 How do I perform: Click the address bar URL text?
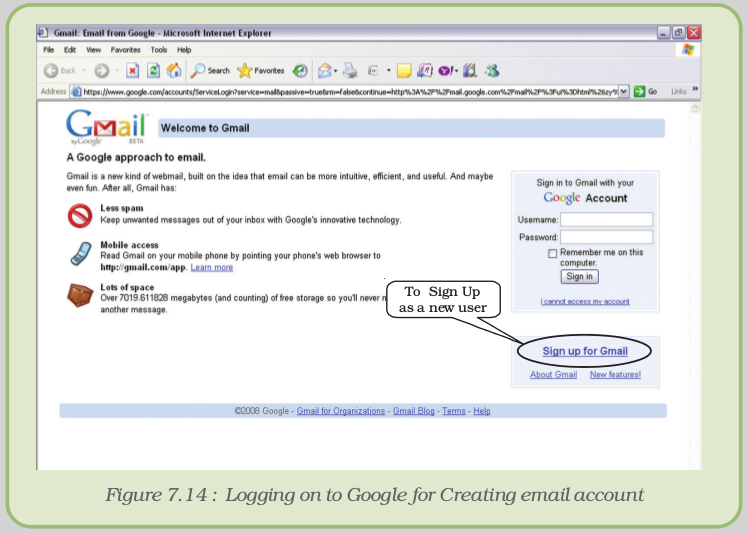click(x=350, y=91)
